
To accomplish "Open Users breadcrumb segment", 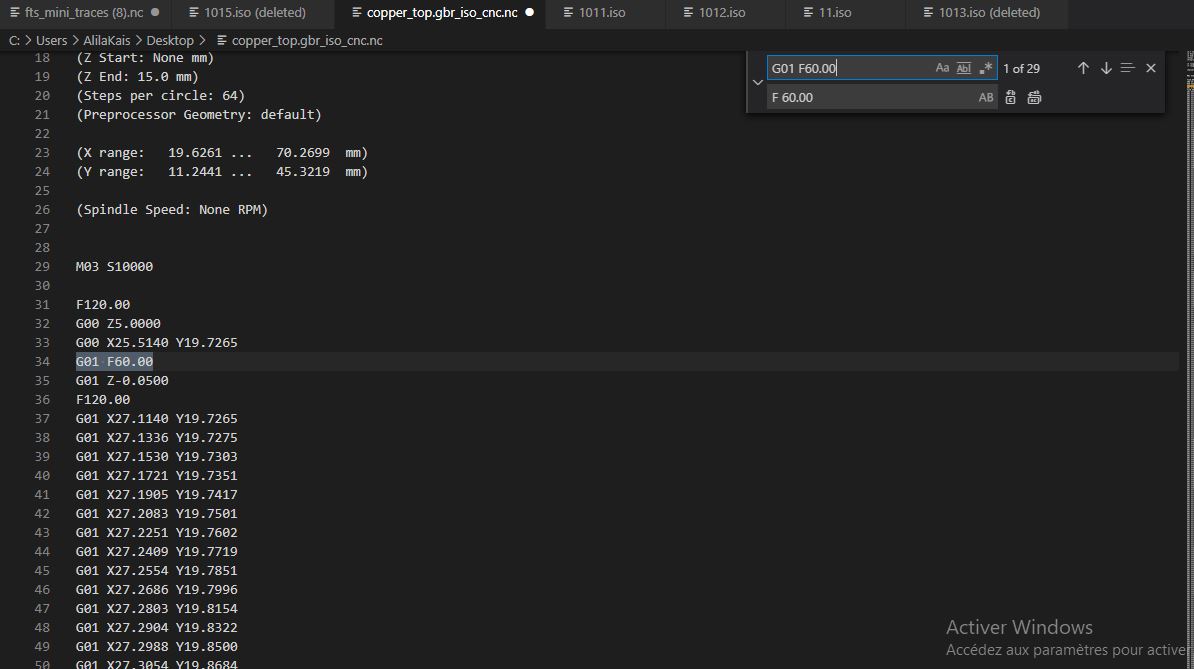I will [x=51, y=40].
